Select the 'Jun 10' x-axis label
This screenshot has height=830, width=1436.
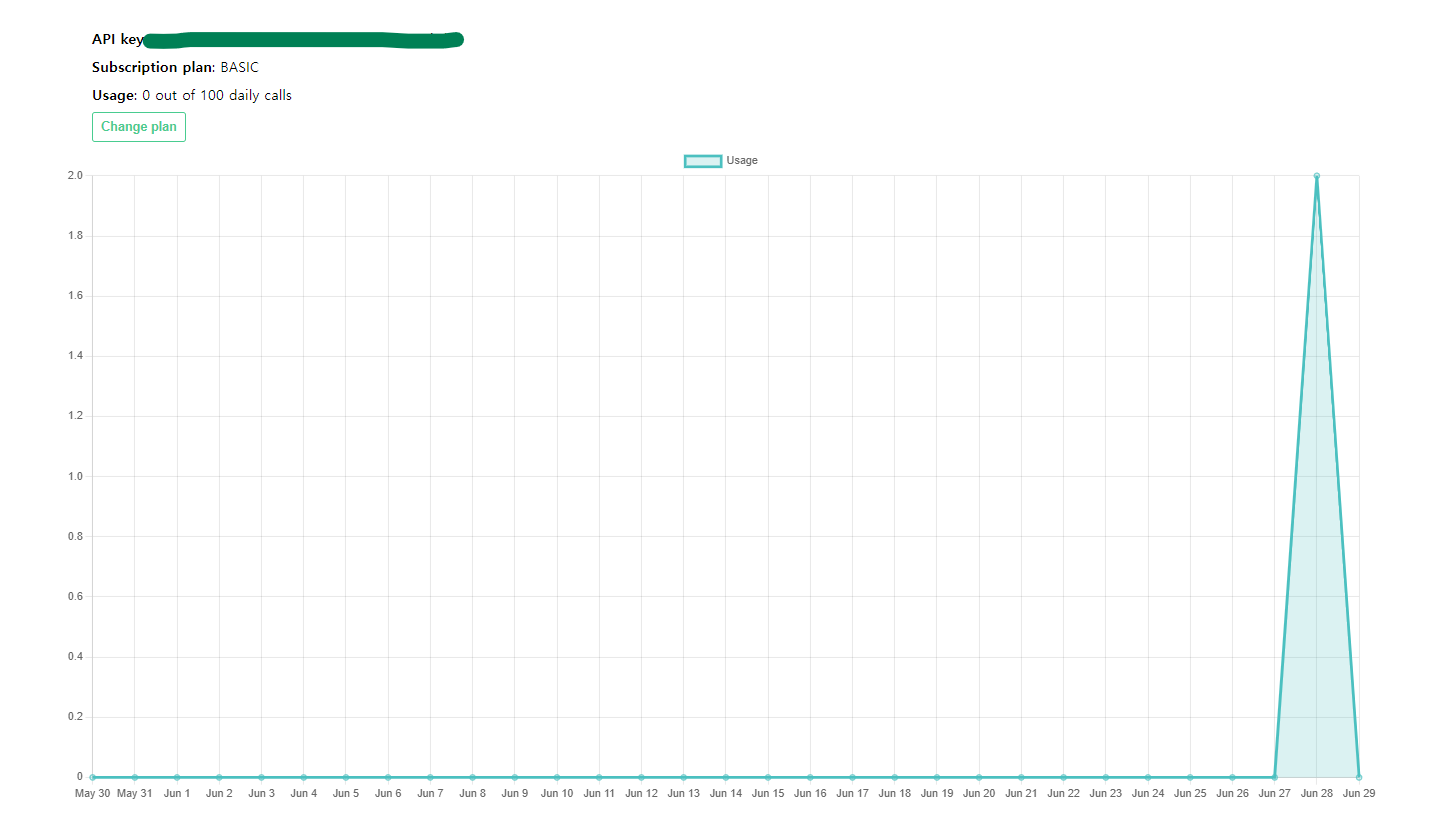557,794
